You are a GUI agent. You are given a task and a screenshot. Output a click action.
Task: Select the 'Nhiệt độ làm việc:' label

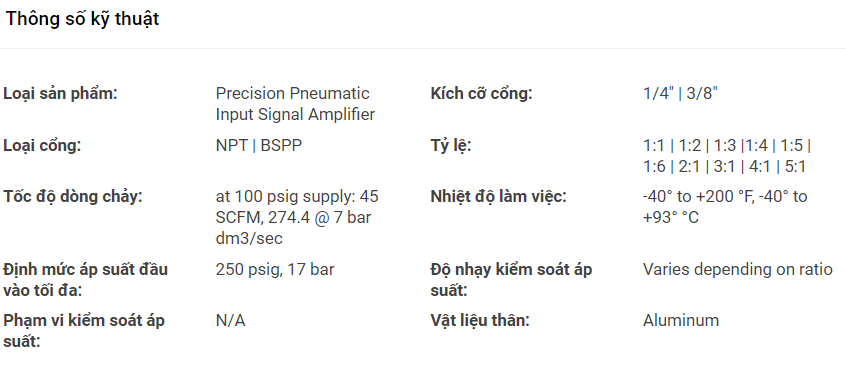pyautogui.click(x=499, y=196)
